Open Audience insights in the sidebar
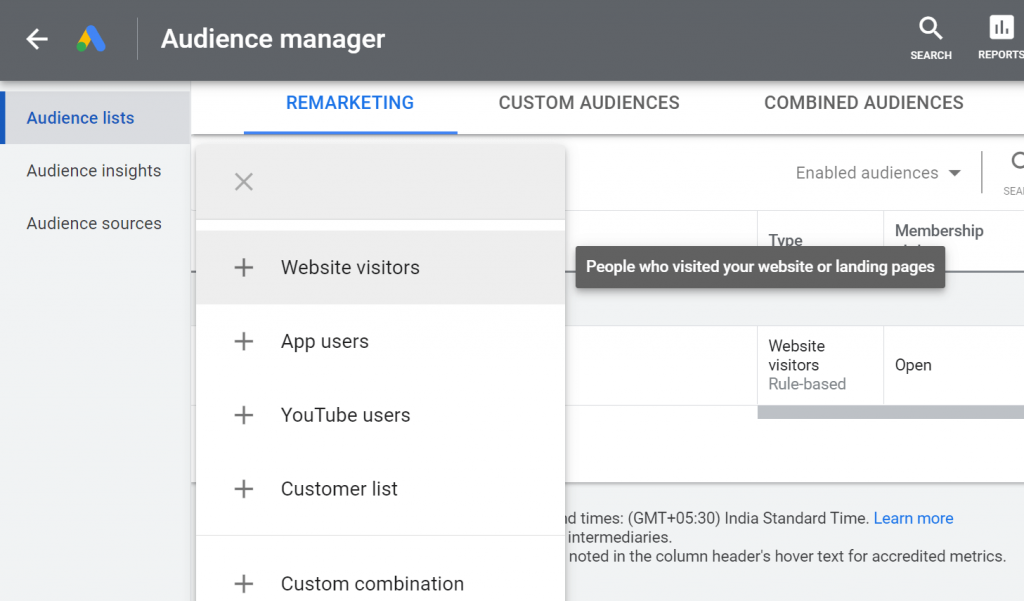 coord(95,171)
